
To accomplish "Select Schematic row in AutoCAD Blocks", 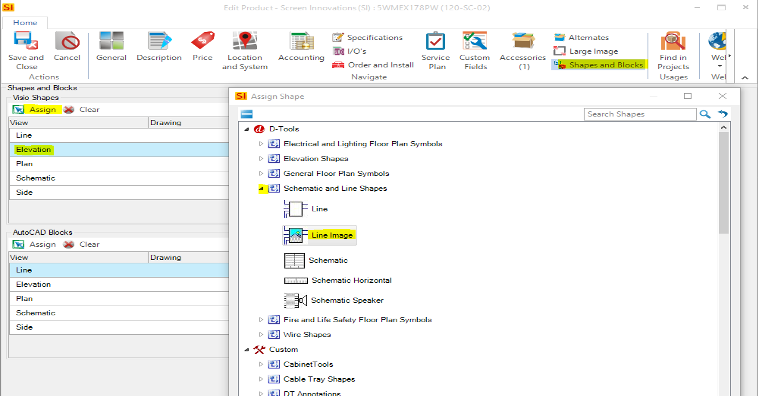I will pos(119,313).
